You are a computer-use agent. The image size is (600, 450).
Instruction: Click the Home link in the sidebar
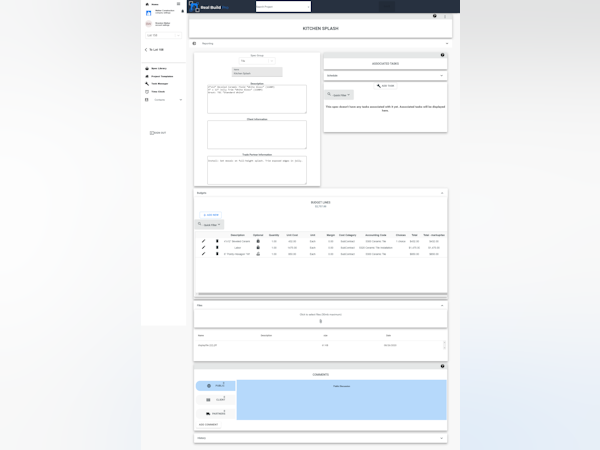click(x=155, y=4)
